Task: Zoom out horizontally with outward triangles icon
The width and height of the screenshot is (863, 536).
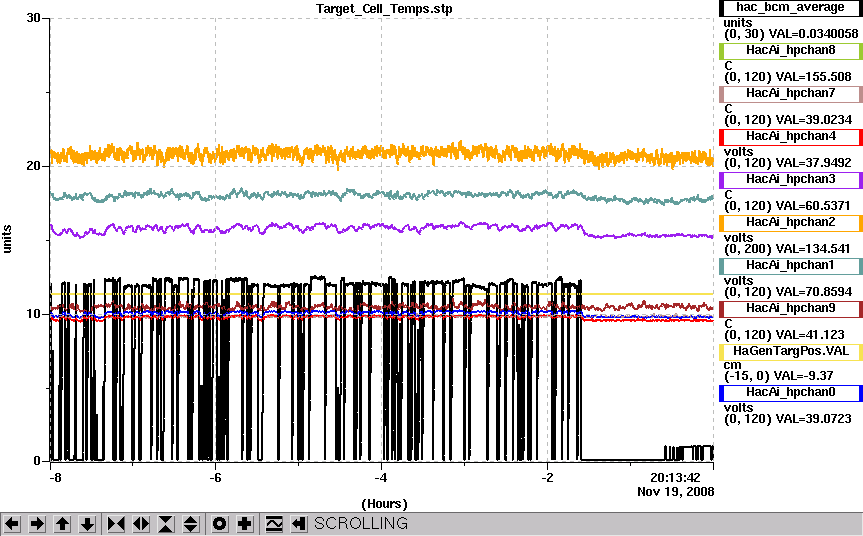Action: 141,523
